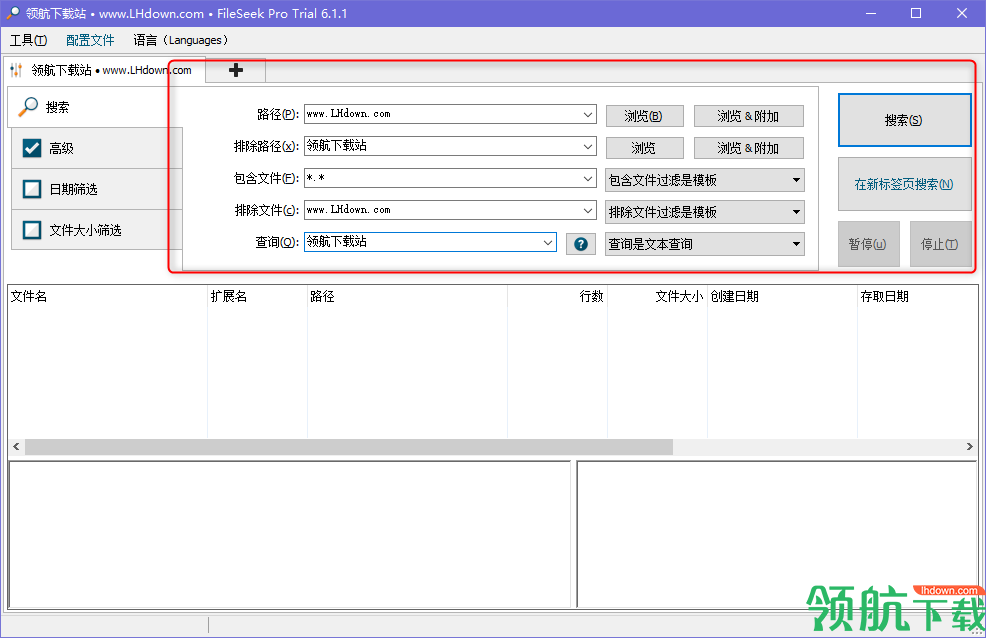Open the 排除文件过滤是模板 dropdown

tap(704, 212)
